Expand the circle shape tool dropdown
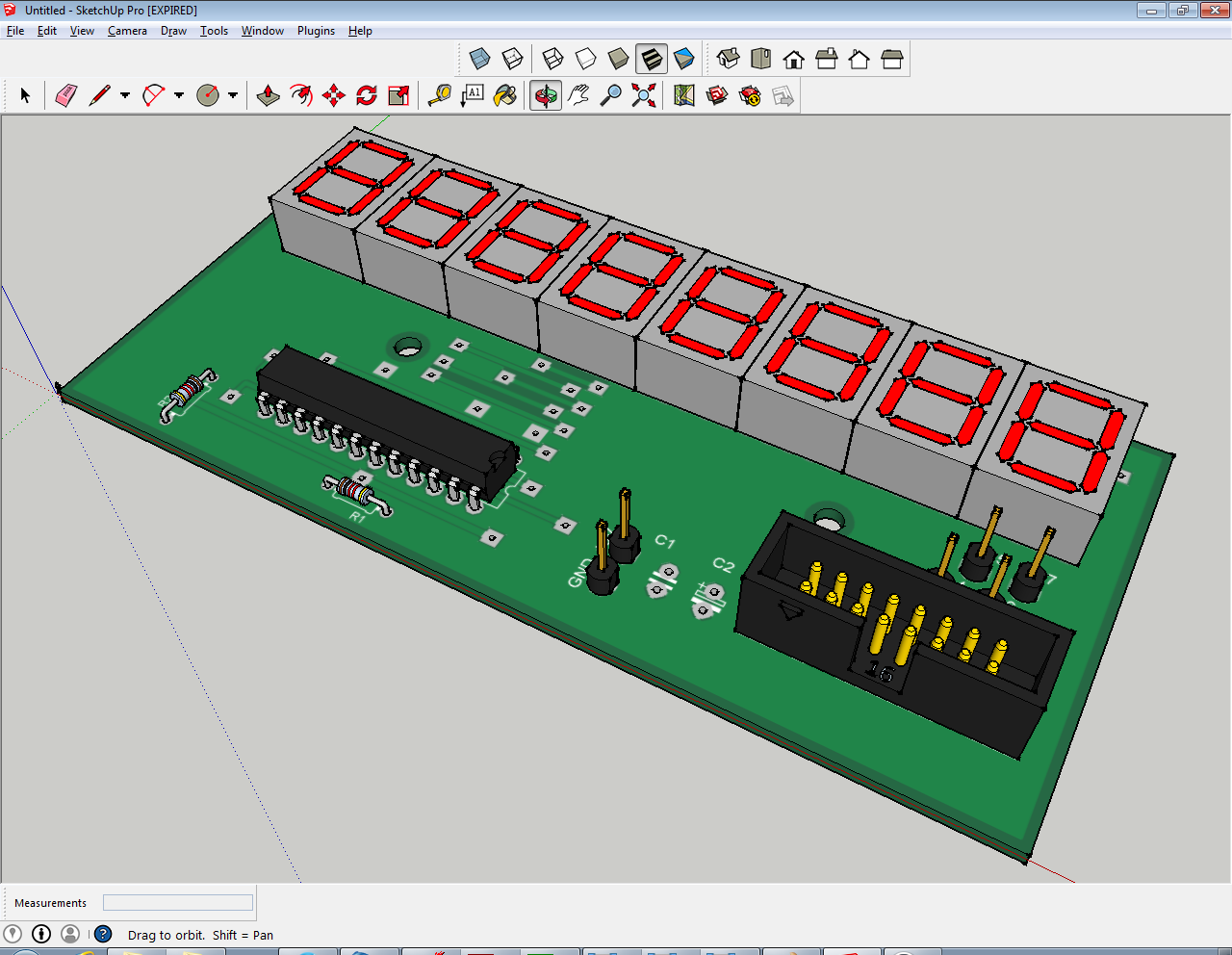The width and height of the screenshot is (1232, 955). [233, 95]
